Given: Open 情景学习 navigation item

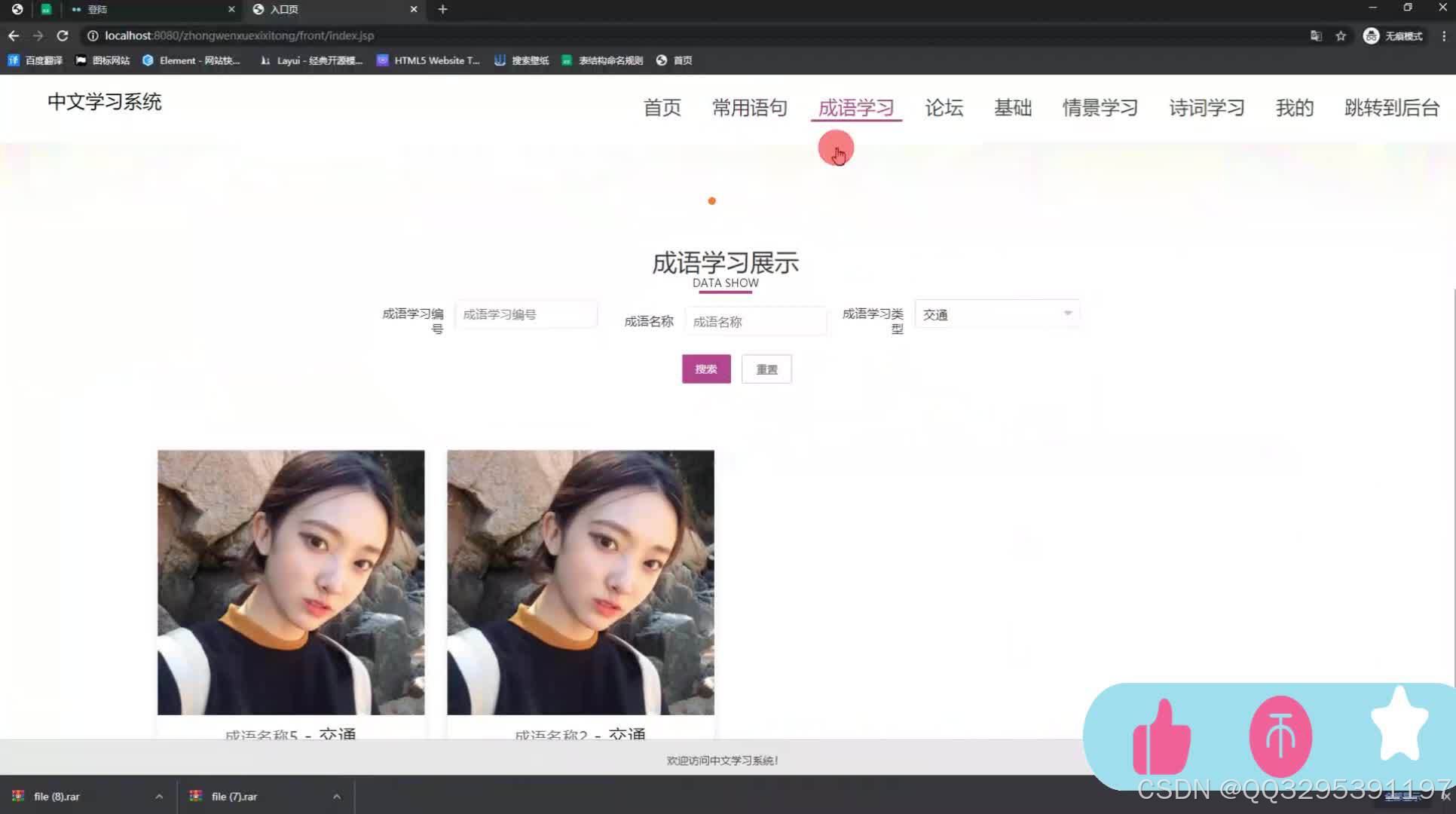Looking at the screenshot, I should click(1100, 108).
